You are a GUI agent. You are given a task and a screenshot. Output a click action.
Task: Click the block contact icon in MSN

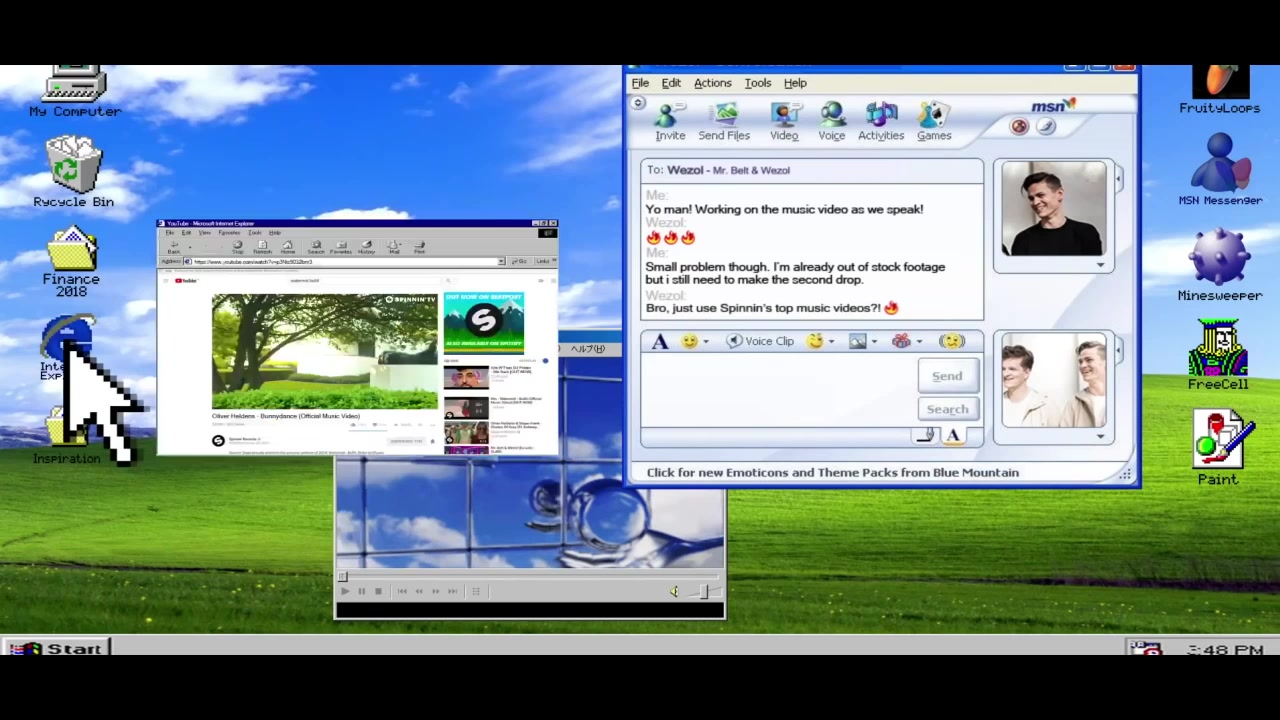click(x=1019, y=127)
